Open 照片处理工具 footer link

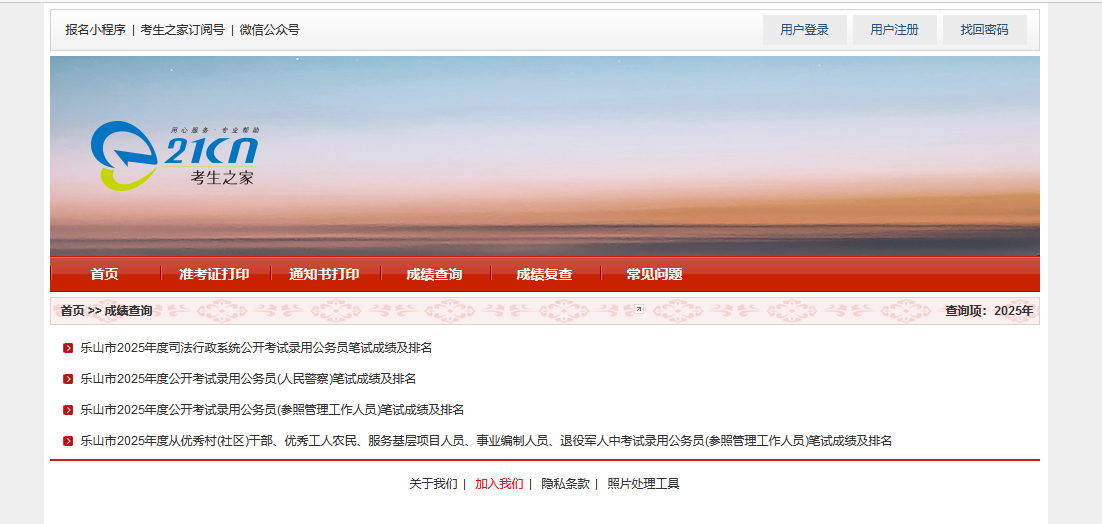click(644, 483)
